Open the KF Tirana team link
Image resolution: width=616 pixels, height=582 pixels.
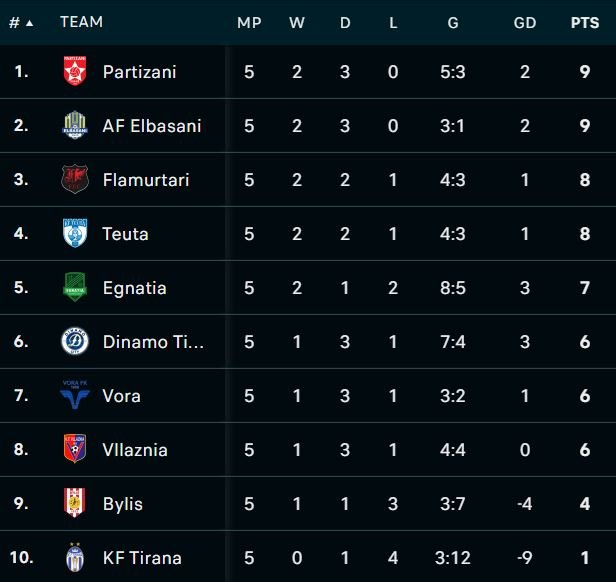[141, 558]
